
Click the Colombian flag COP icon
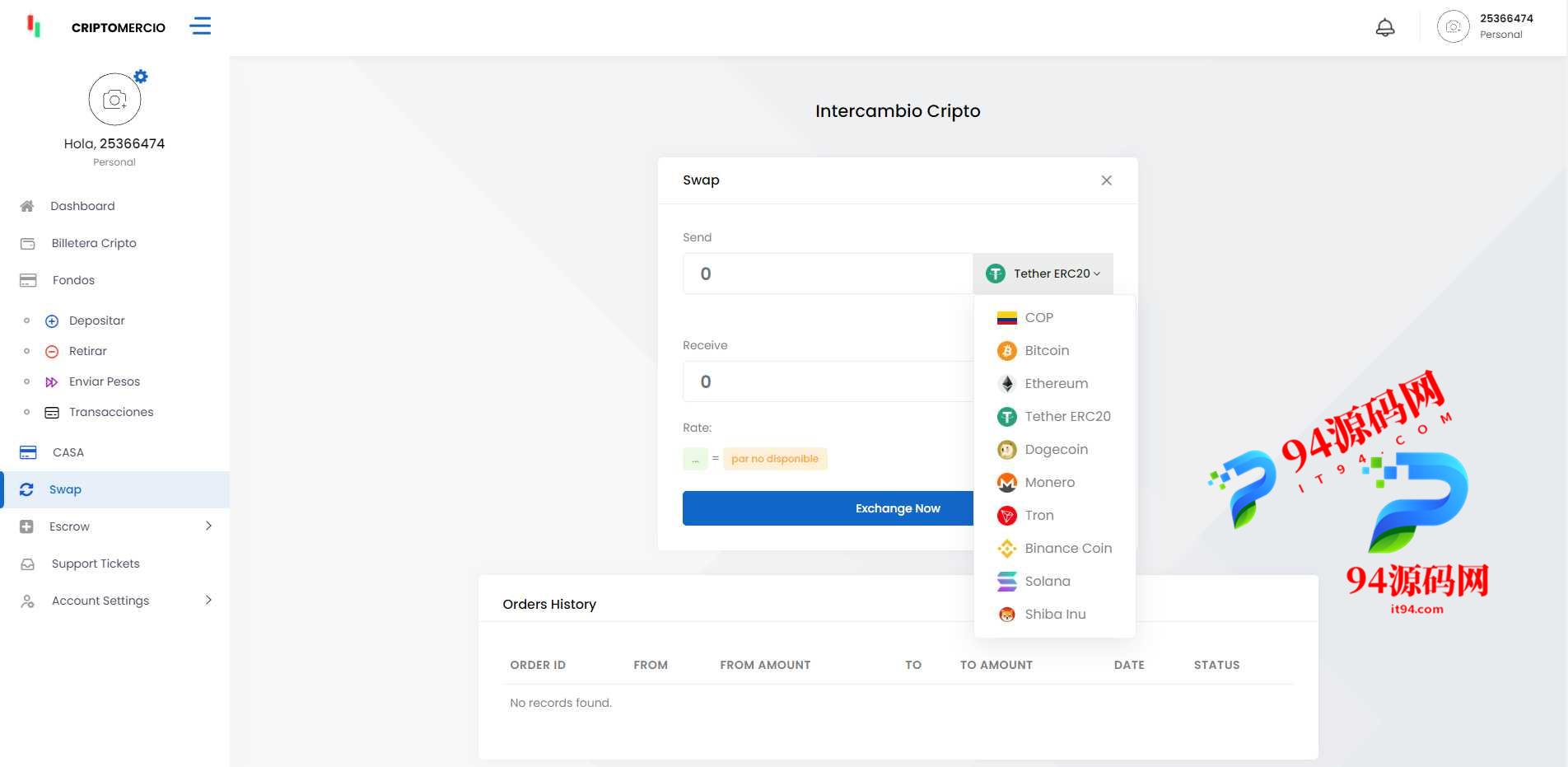pos(1007,318)
